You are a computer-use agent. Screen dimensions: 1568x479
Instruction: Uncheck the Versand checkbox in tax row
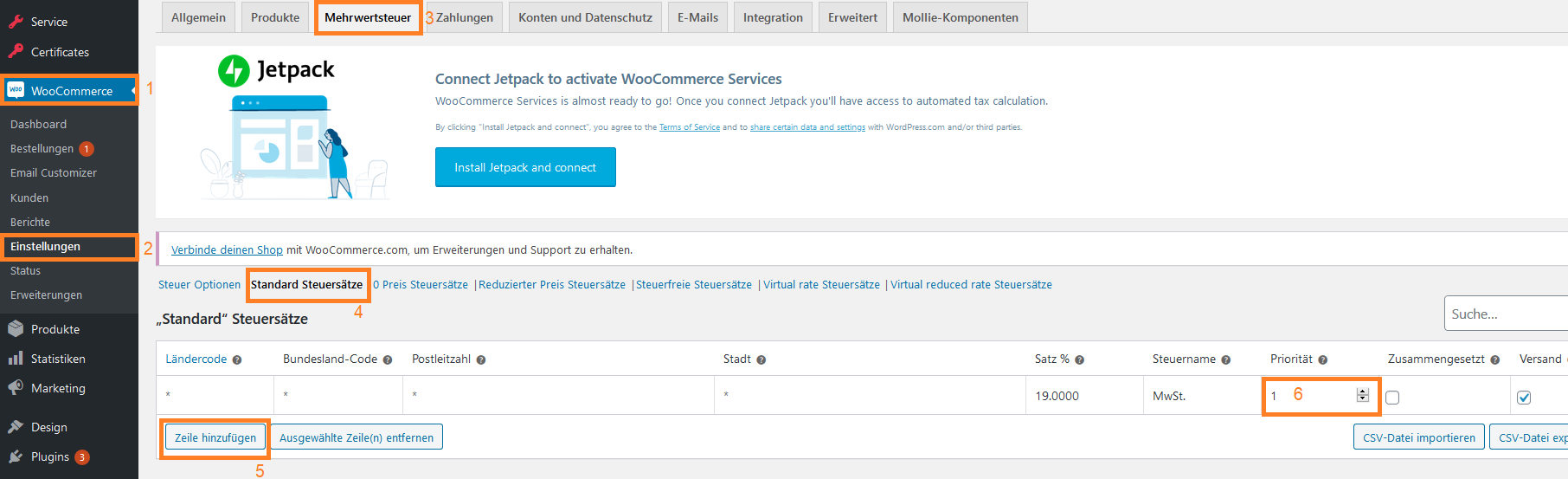(1524, 398)
